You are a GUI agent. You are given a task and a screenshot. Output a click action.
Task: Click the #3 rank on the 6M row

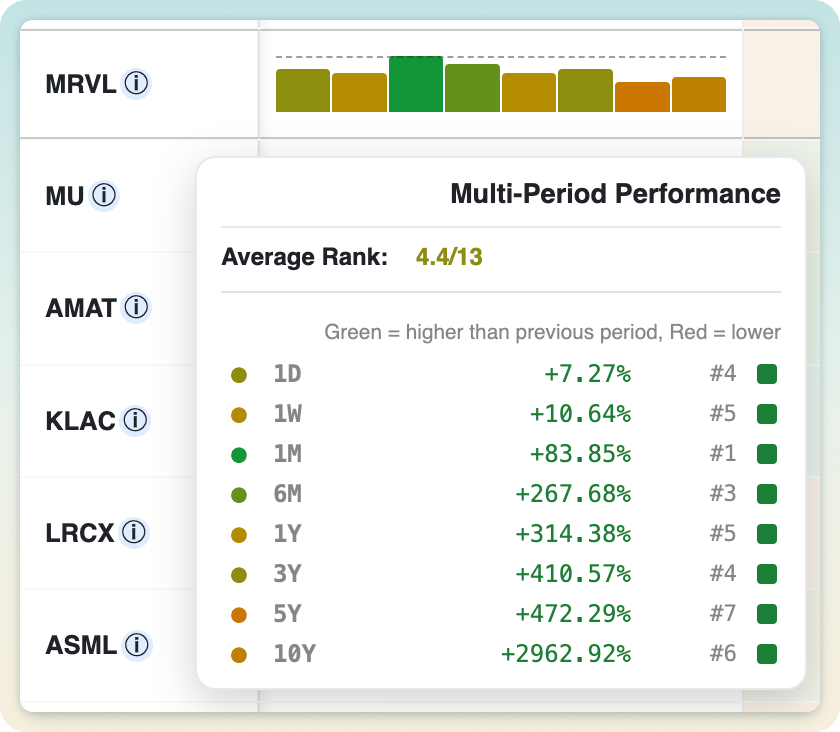(x=723, y=494)
